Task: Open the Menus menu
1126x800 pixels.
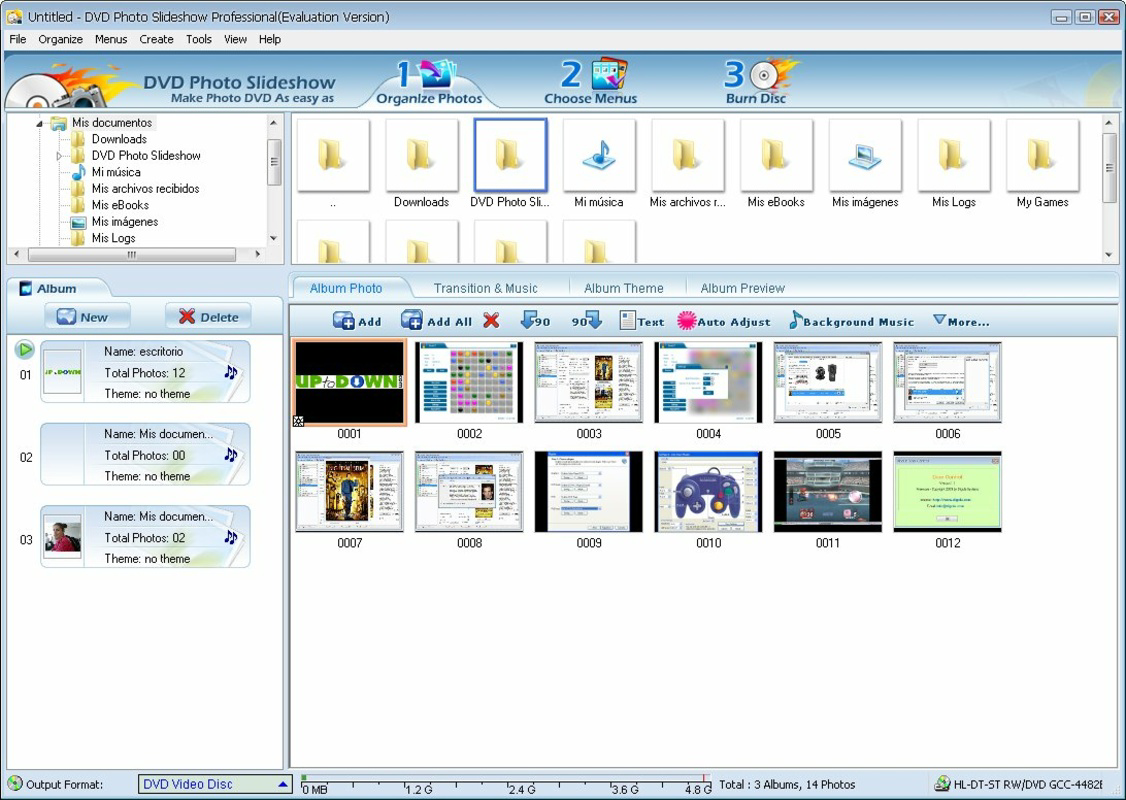Action: [x=111, y=39]
